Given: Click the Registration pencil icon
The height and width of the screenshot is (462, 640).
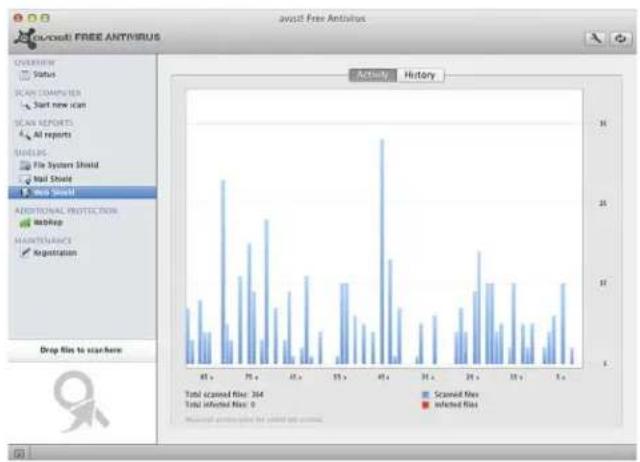Looking at the screenshot, I should click(x=25, y=253).
